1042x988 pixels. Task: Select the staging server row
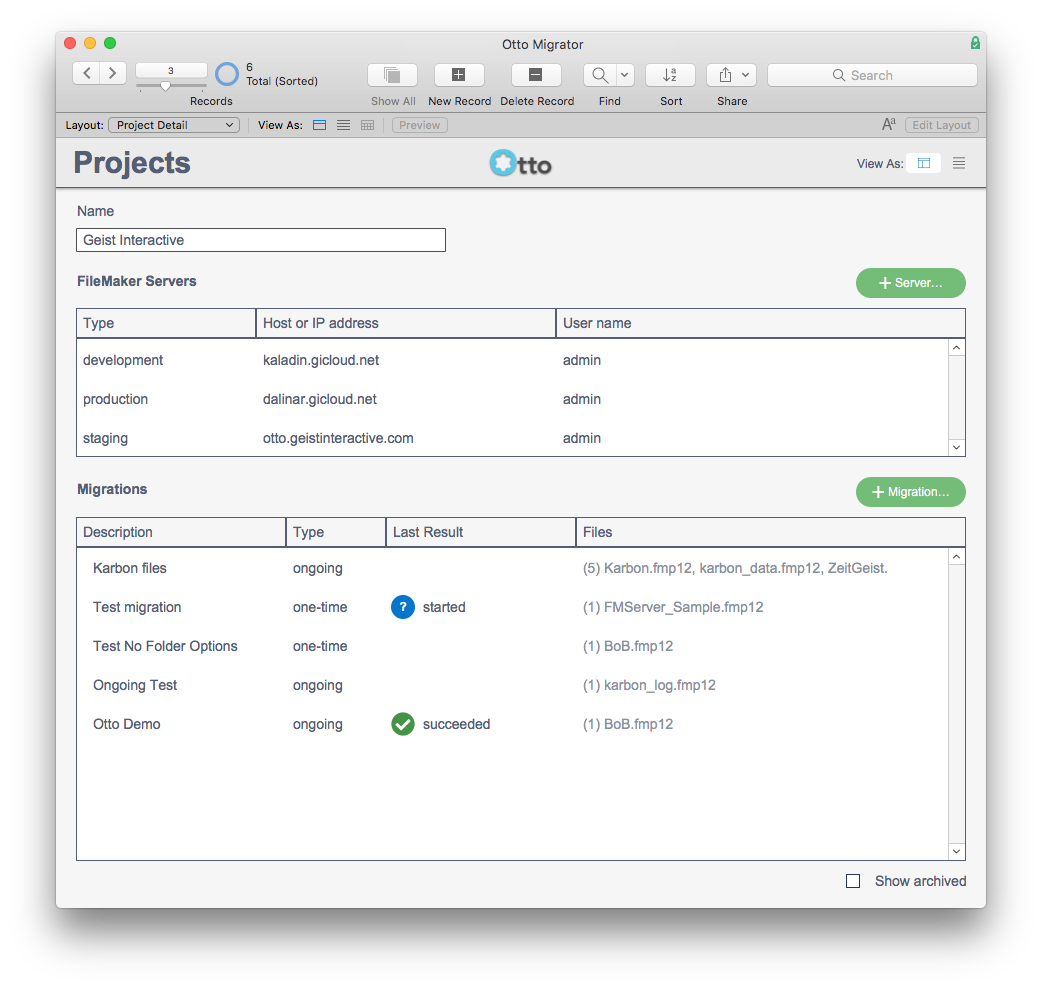[512, 439]
